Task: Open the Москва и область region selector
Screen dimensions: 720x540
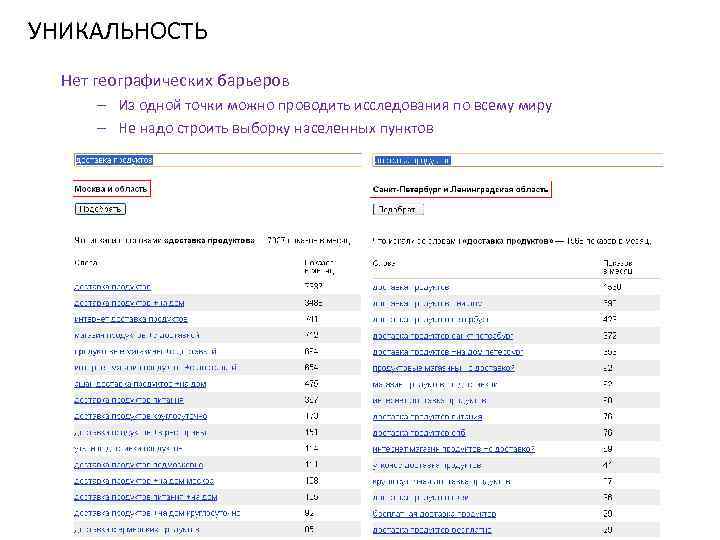Action: [x=111, y=188]
